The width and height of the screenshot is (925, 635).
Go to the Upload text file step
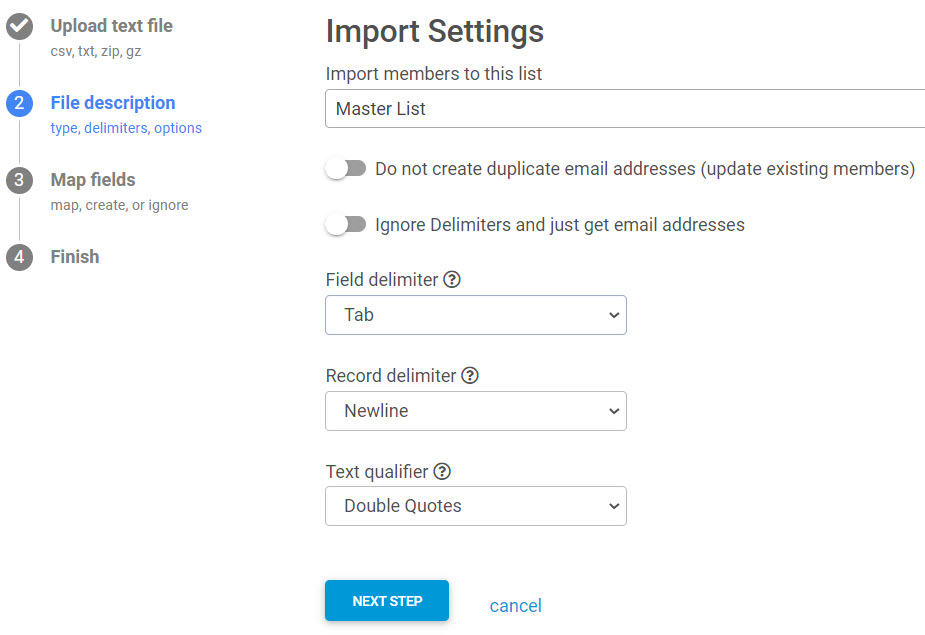111,26
